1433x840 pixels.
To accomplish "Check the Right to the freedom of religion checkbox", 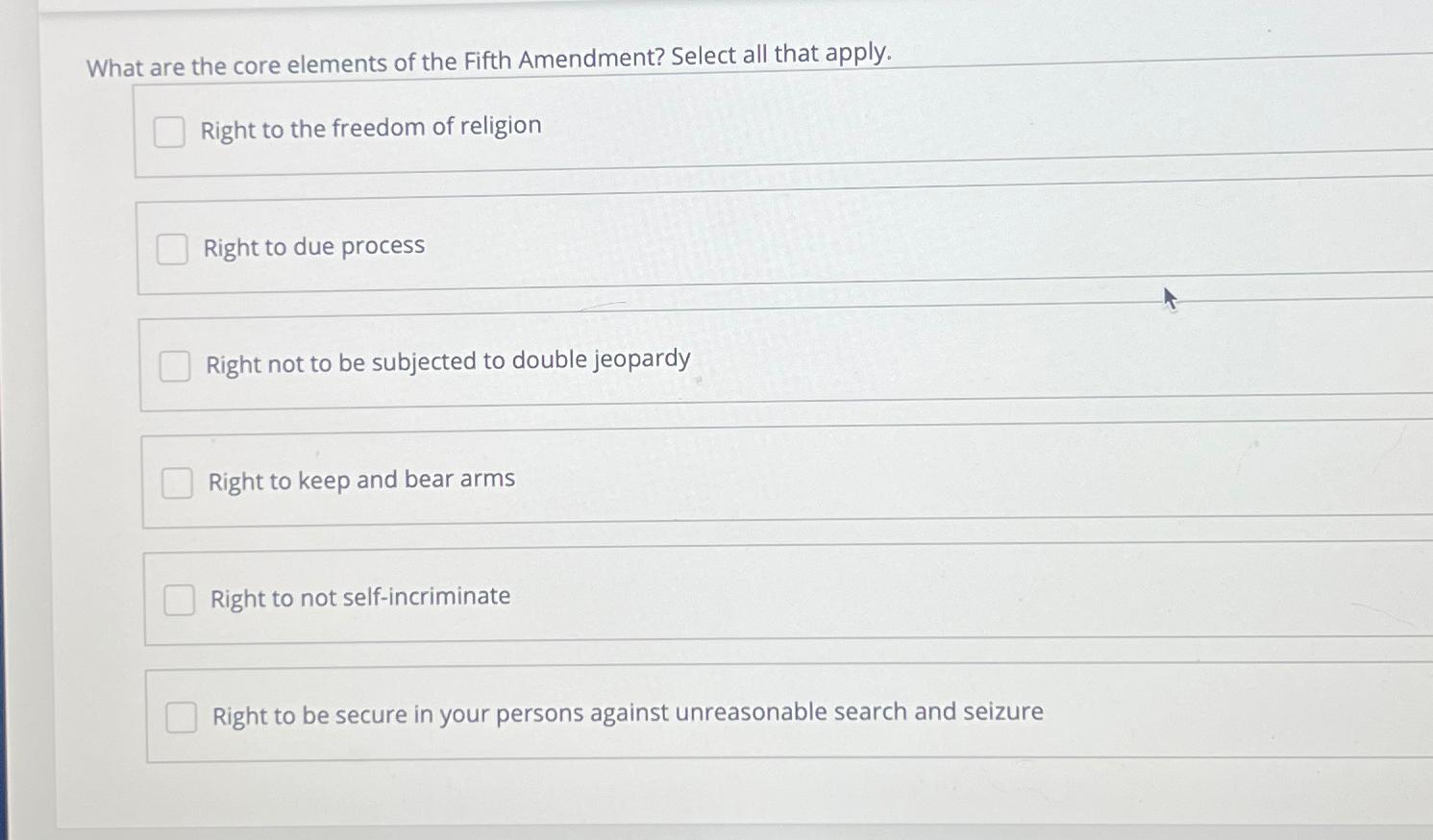I will point(170,133).
